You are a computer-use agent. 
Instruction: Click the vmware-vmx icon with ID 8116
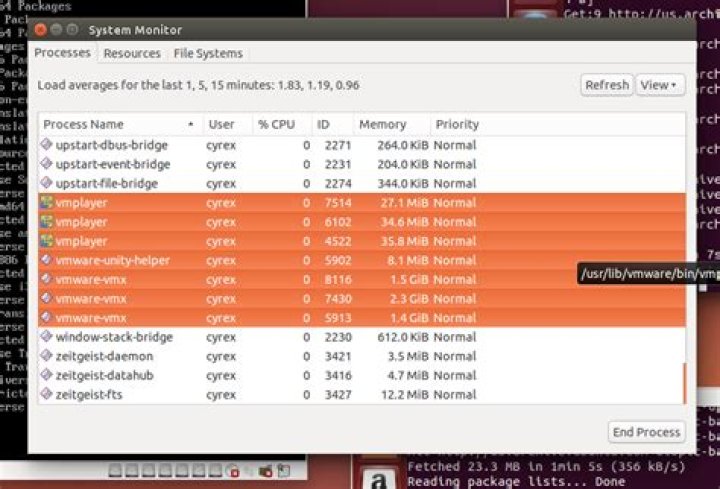[46, 279]
